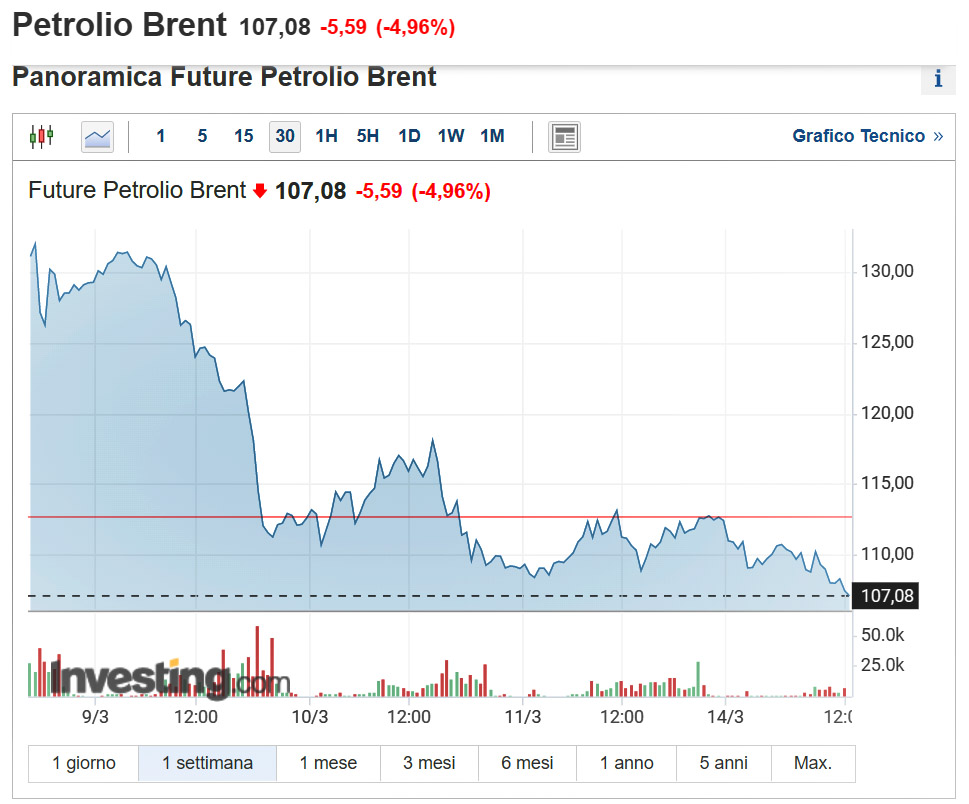
Task: Click the Investing.com watermark logo
Action: [160, 679]
